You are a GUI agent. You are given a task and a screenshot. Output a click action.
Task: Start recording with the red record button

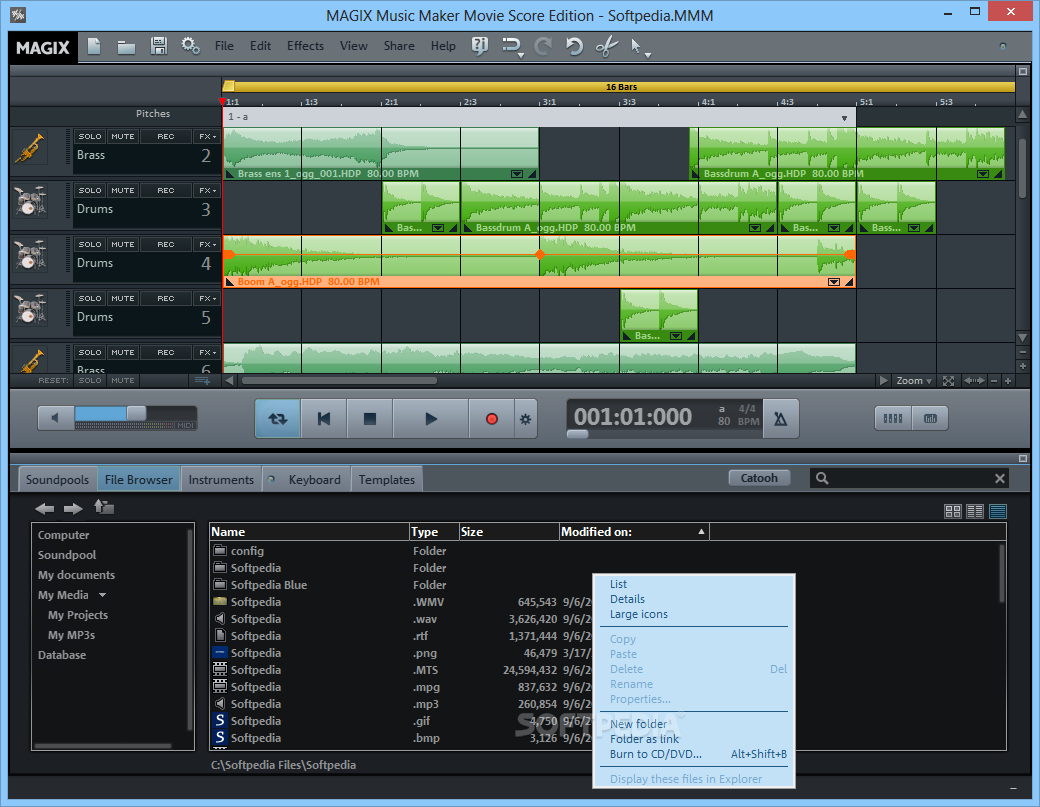(x=491, y=419)
